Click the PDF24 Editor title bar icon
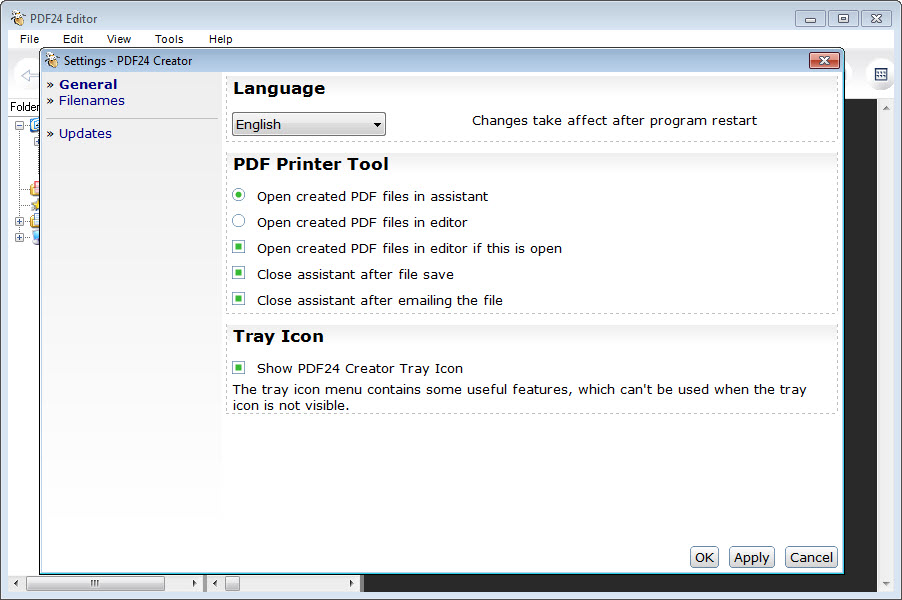 coord(17,18)
